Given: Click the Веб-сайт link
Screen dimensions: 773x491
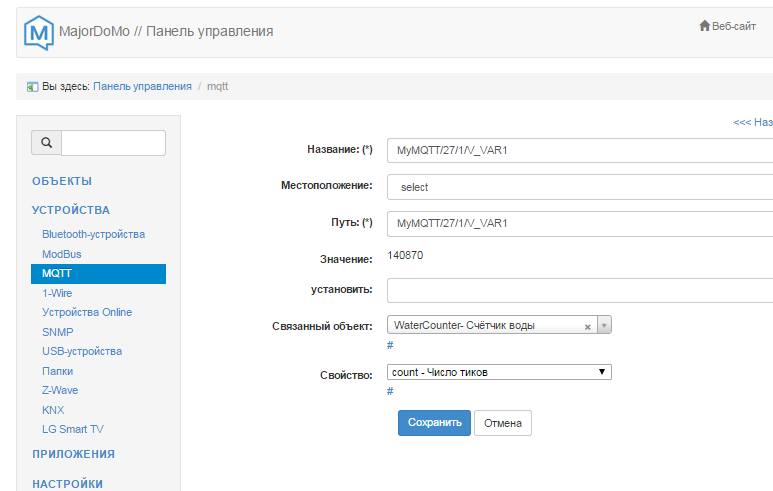Looking at the screenshot, I should [x=734, y=26].
